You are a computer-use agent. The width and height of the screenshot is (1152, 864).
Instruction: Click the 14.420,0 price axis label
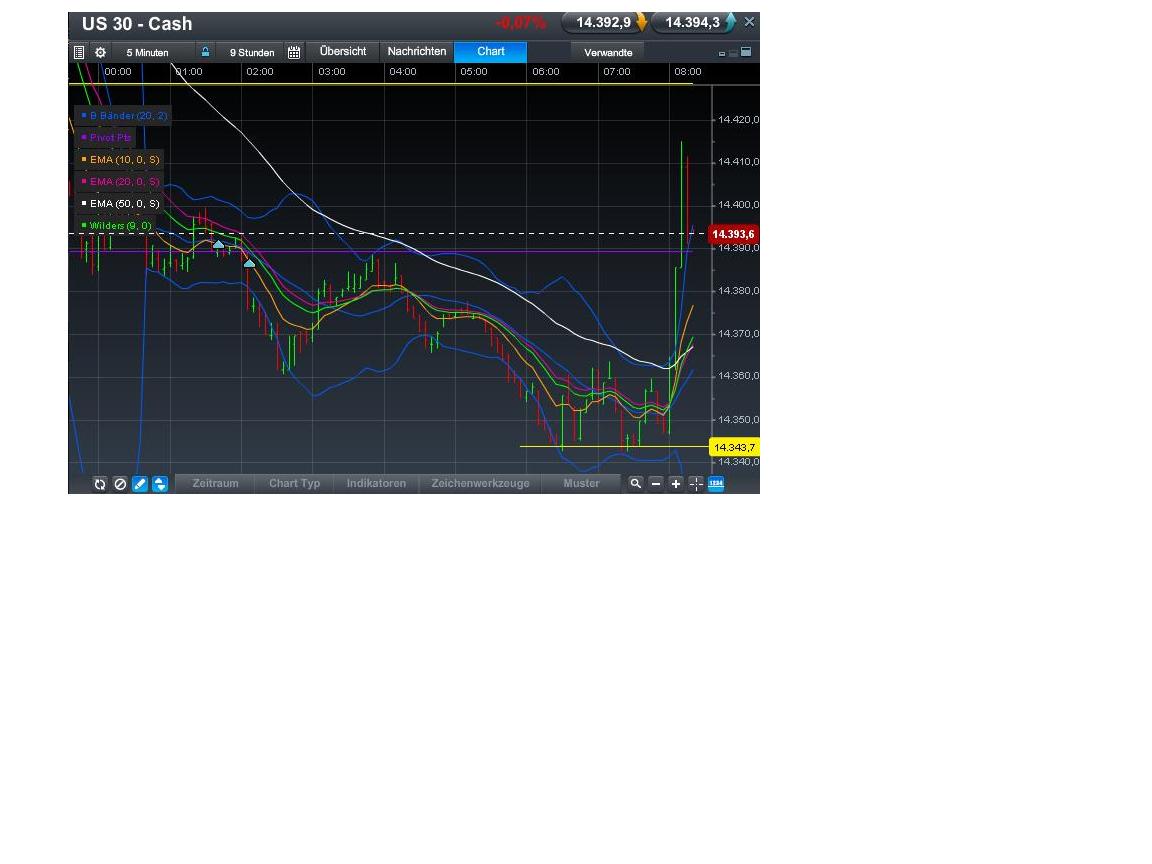[738, 119]
